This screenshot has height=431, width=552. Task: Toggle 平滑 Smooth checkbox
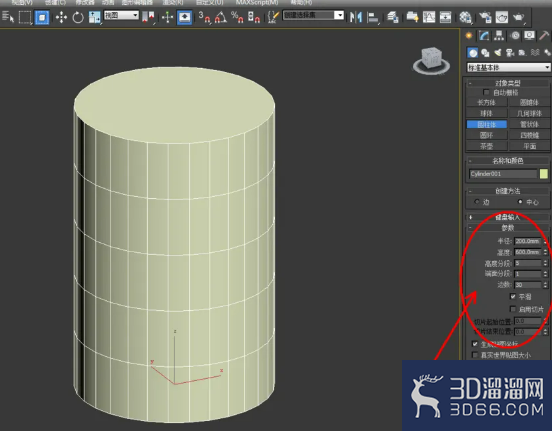[x=513, y=296]
